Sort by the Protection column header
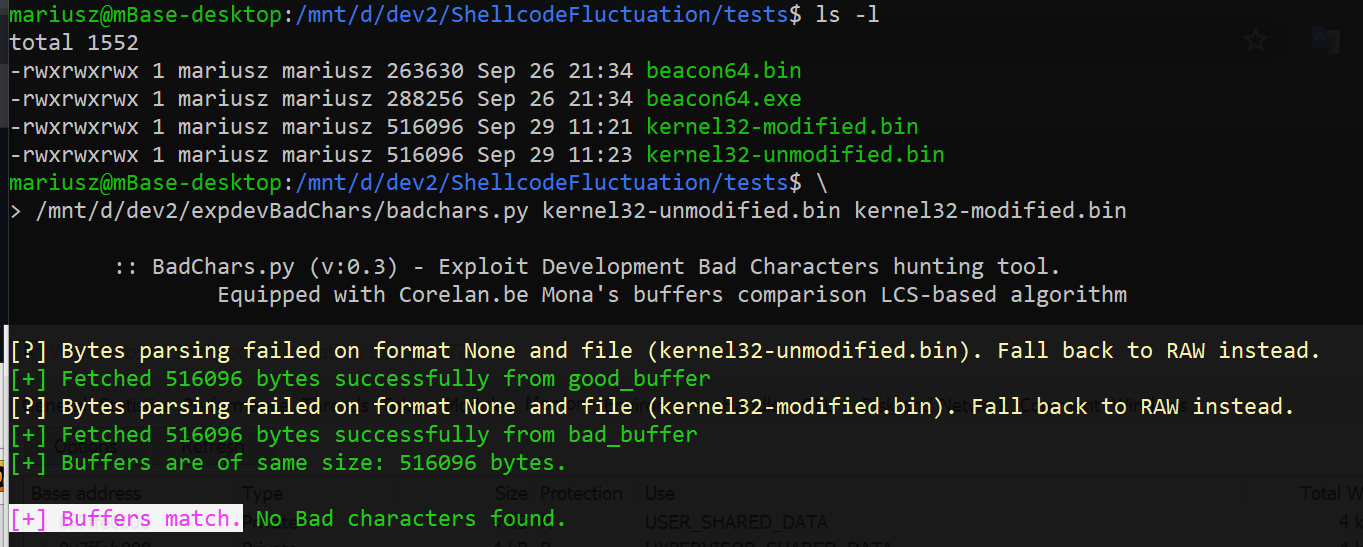 click(581, 494)
